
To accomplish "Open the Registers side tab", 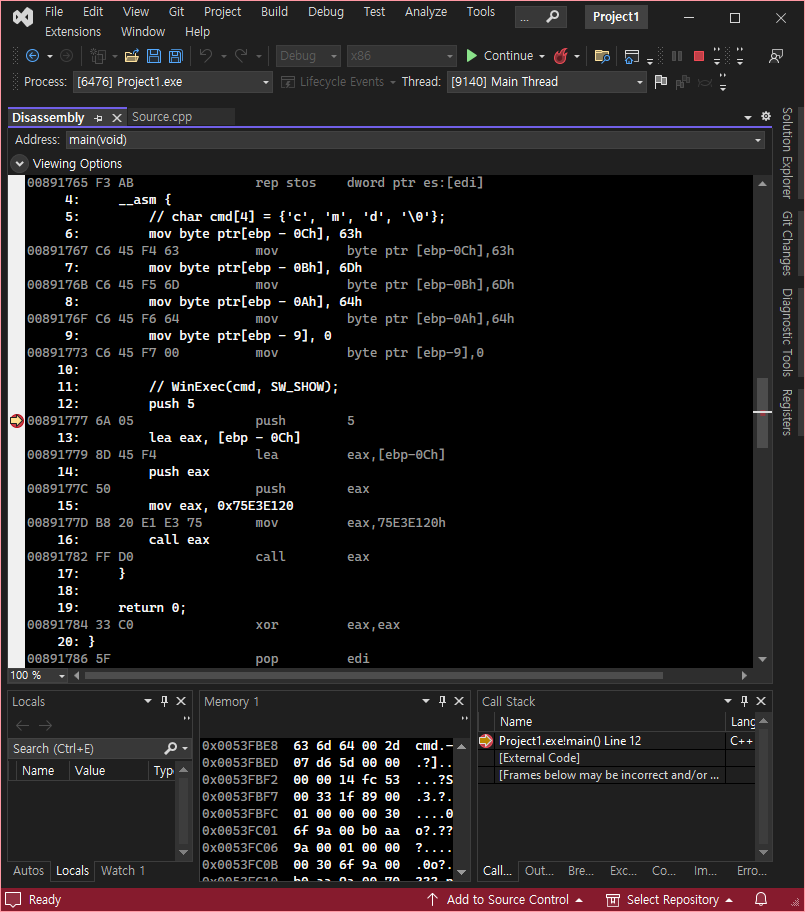I will (x=787, y=412).
